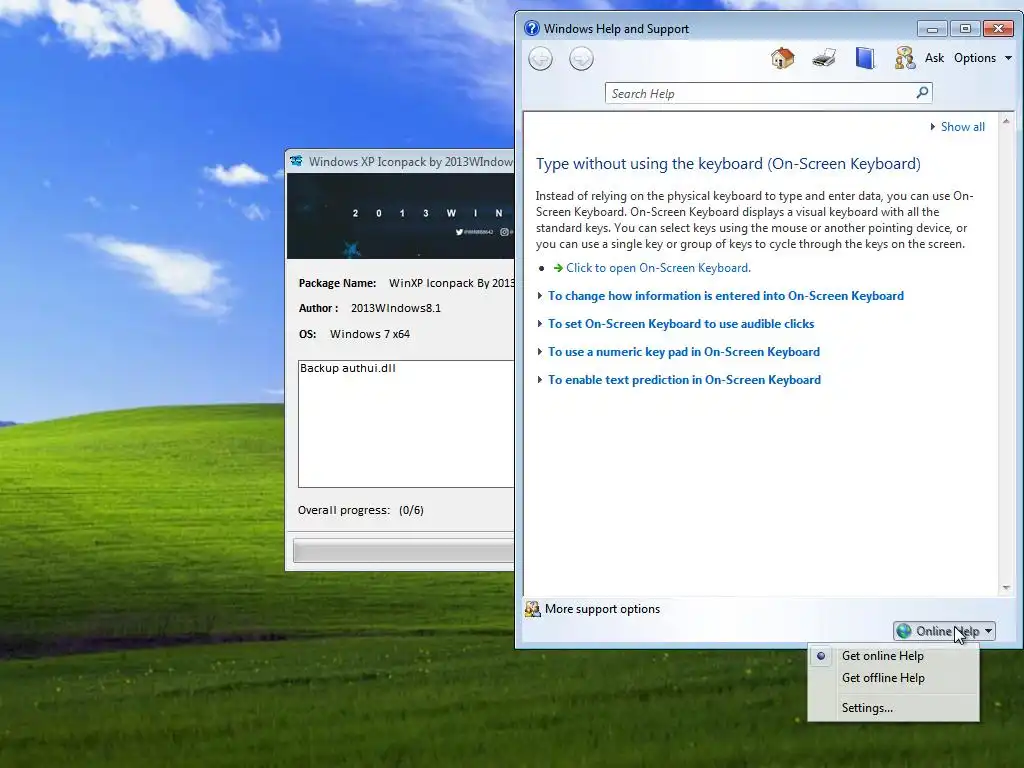Viewport: 1024px width, 768px height.
Task: Click the Author '2013WIndows8.1' text
Action: (x=396, y=308)
